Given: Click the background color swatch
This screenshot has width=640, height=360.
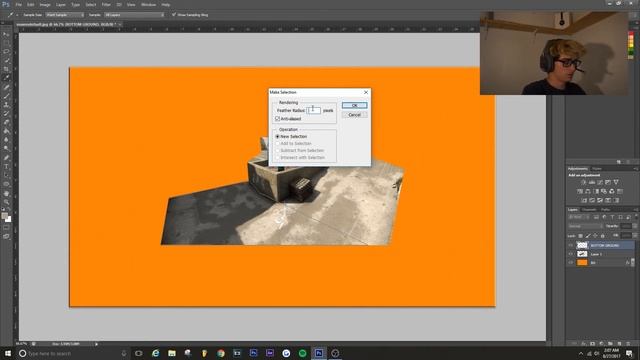Looking at the screenshot, I should [9, 220].
